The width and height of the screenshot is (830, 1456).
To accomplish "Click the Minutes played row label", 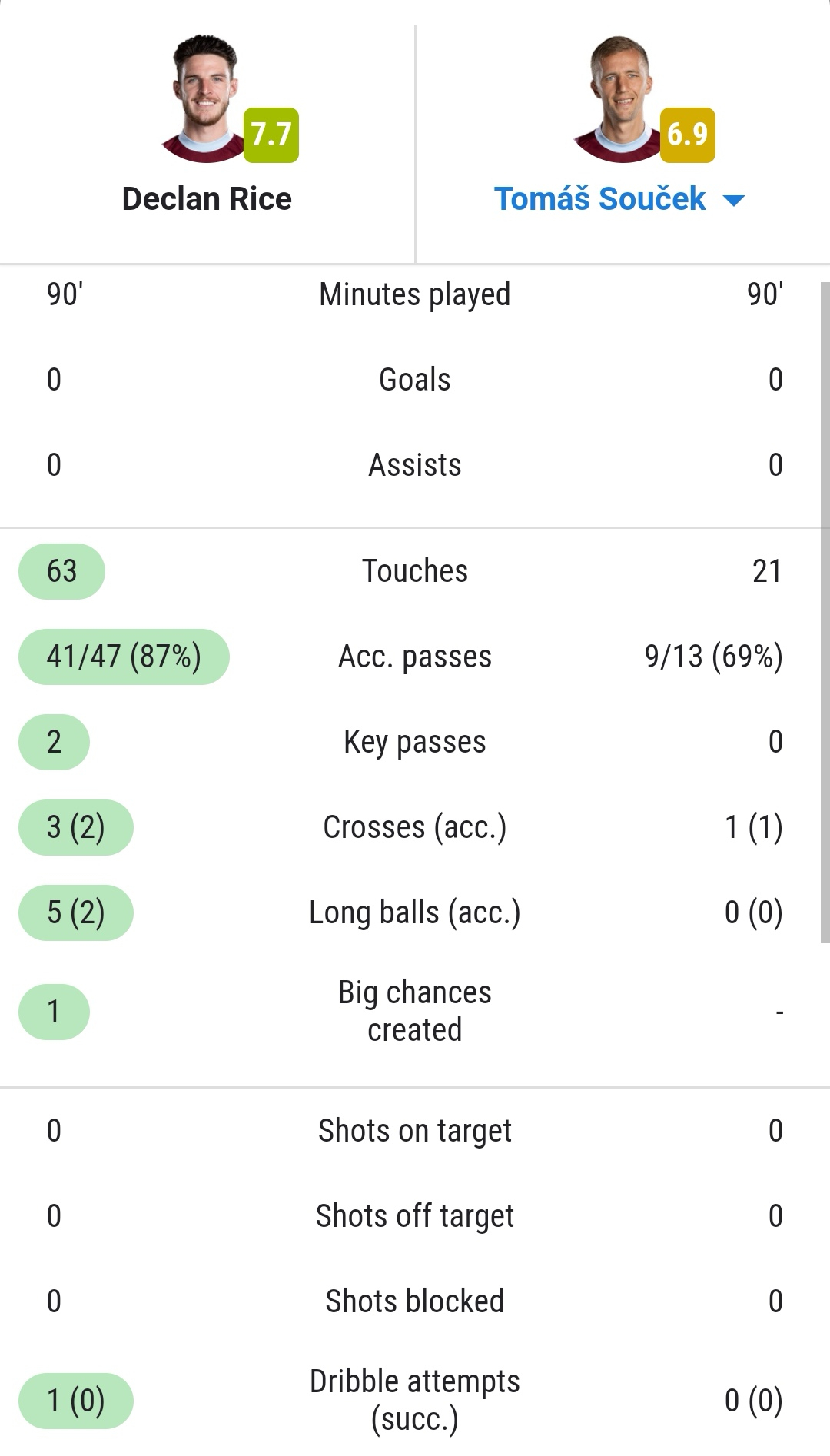I will (415, 294).
